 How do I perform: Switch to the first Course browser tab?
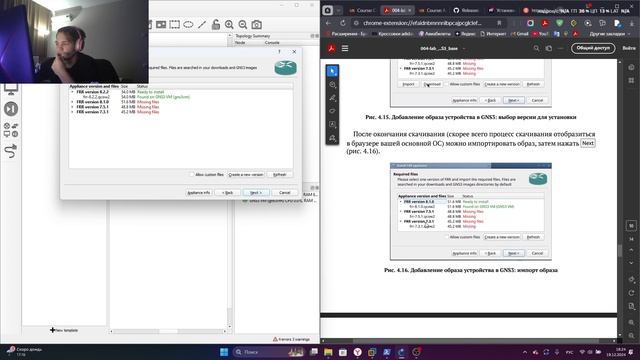362,11
